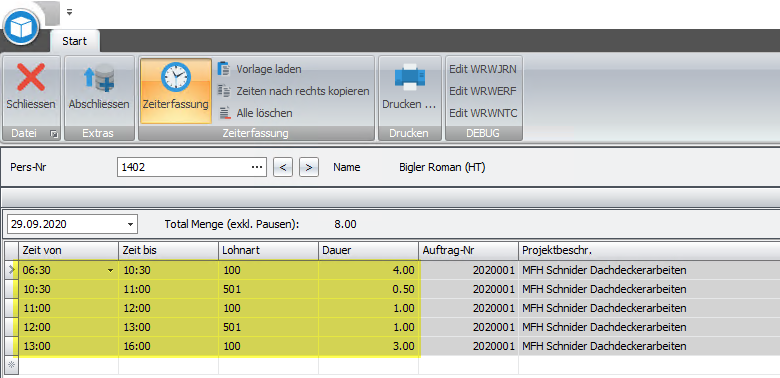Click the Zeiten nach rechts kopieren icon
Screen dimensions: 780x378
click(224, 91)
